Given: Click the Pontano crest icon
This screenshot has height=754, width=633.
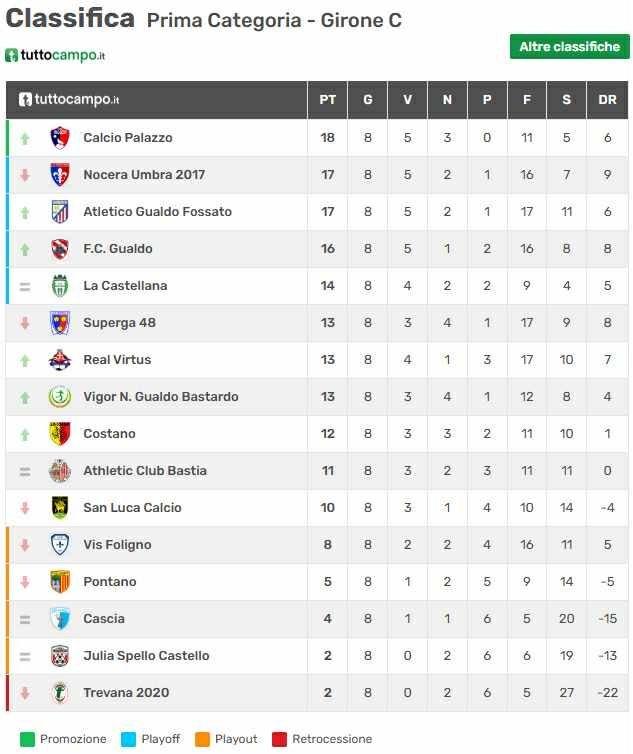Looking at the screenshot, I should click(x=60, y=582).
